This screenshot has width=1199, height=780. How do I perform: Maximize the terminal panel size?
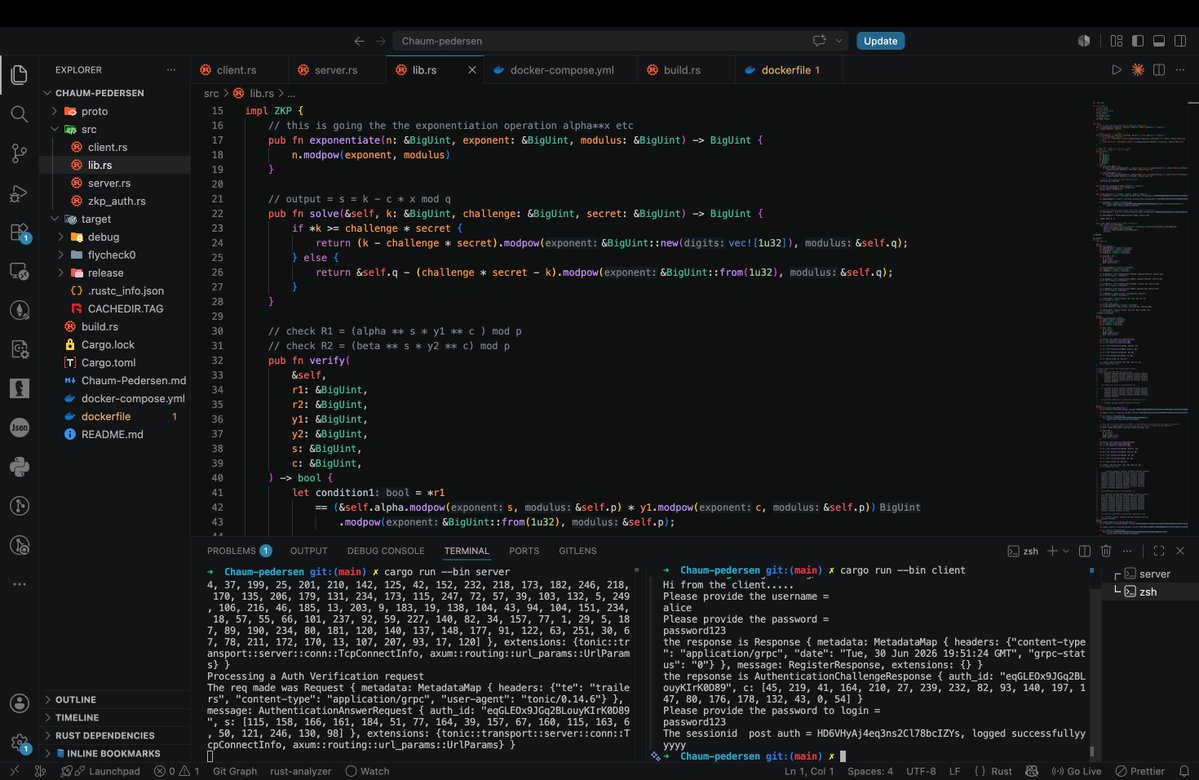coord(1158,551)
